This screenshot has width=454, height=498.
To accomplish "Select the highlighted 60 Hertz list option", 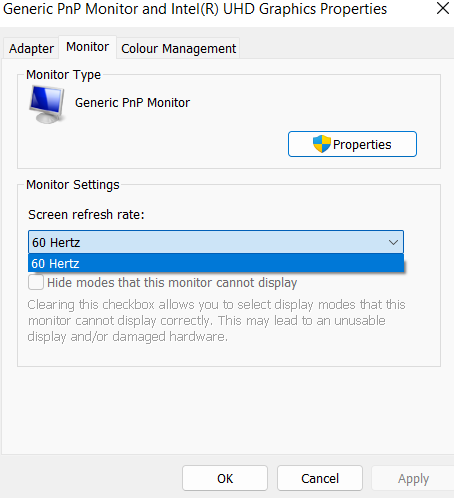I will tap(216, 263).
